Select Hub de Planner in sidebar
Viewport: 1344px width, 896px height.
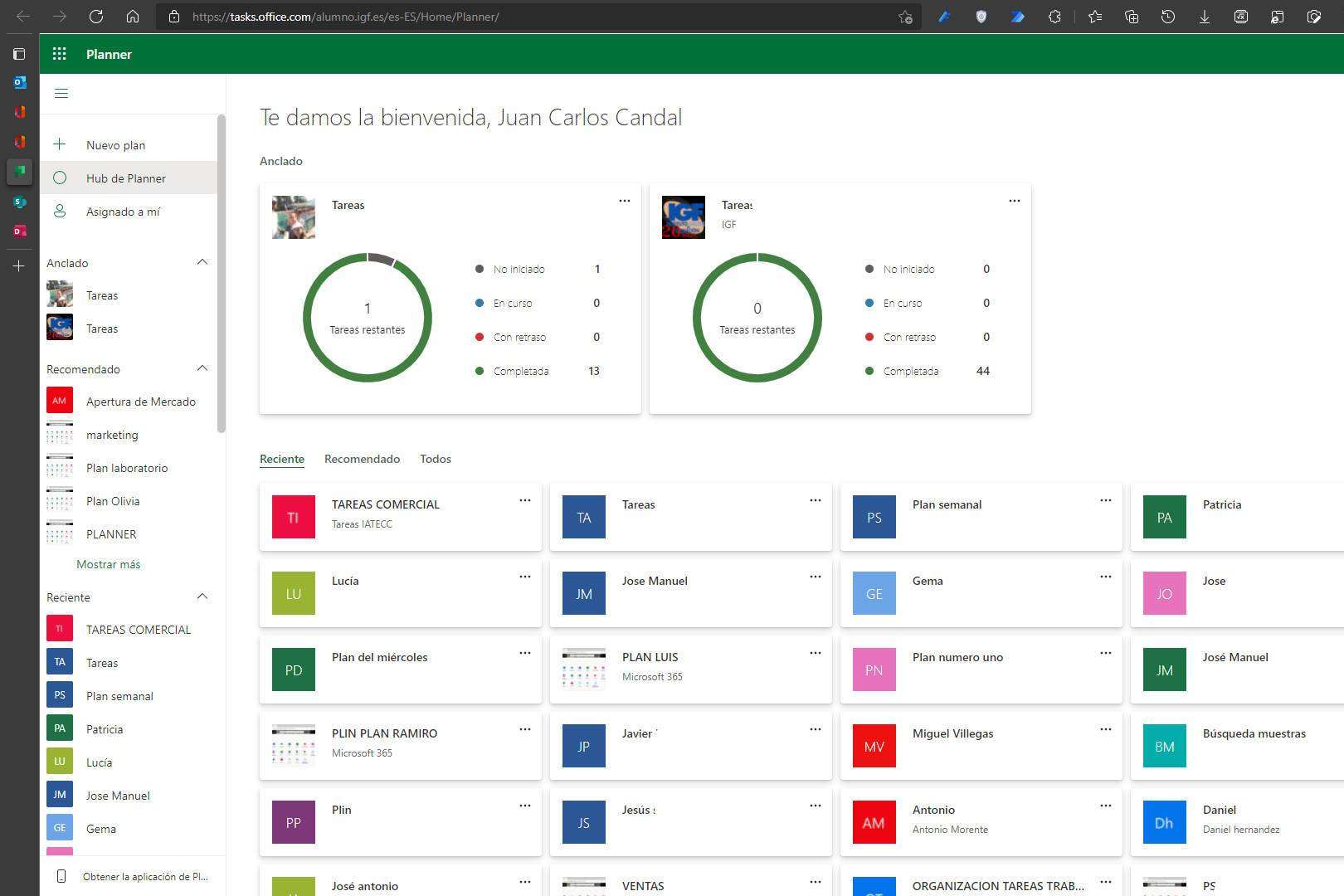click(126, 178)
